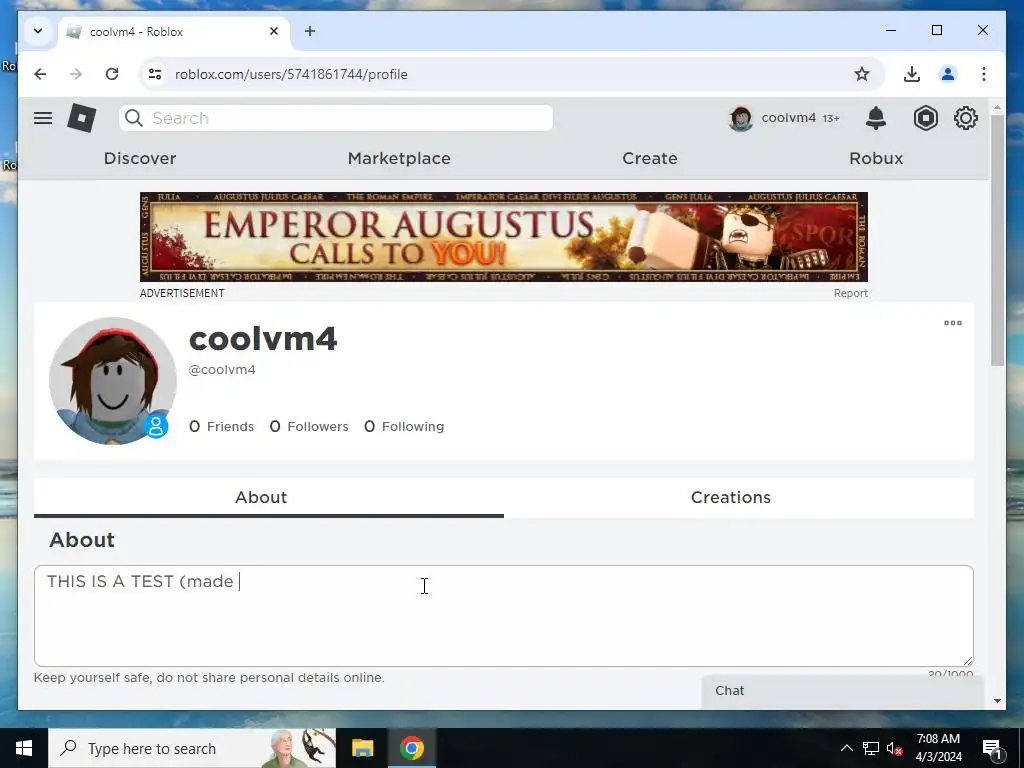
Task: Close the coolvm4 - Roblox tab
Action: click(x=274, y=31)
